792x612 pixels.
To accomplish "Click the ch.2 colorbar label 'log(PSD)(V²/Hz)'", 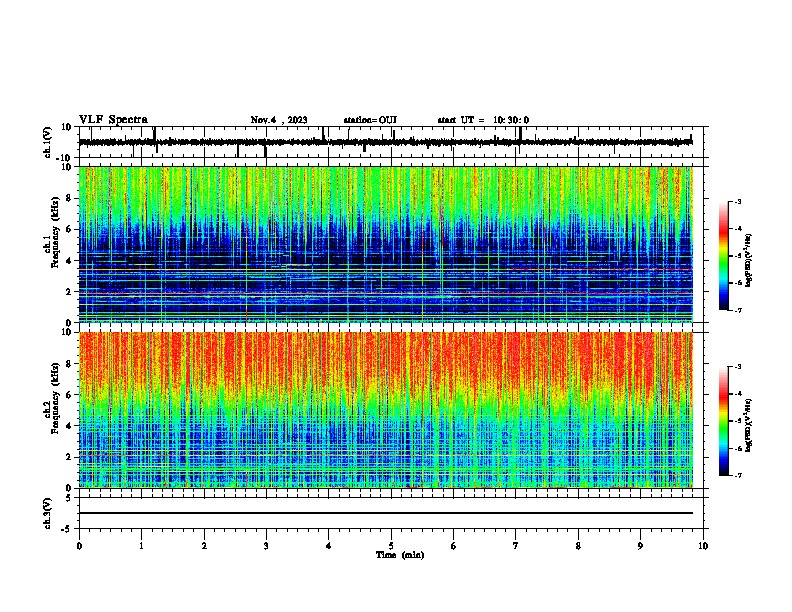I will [x=749, y=425].
